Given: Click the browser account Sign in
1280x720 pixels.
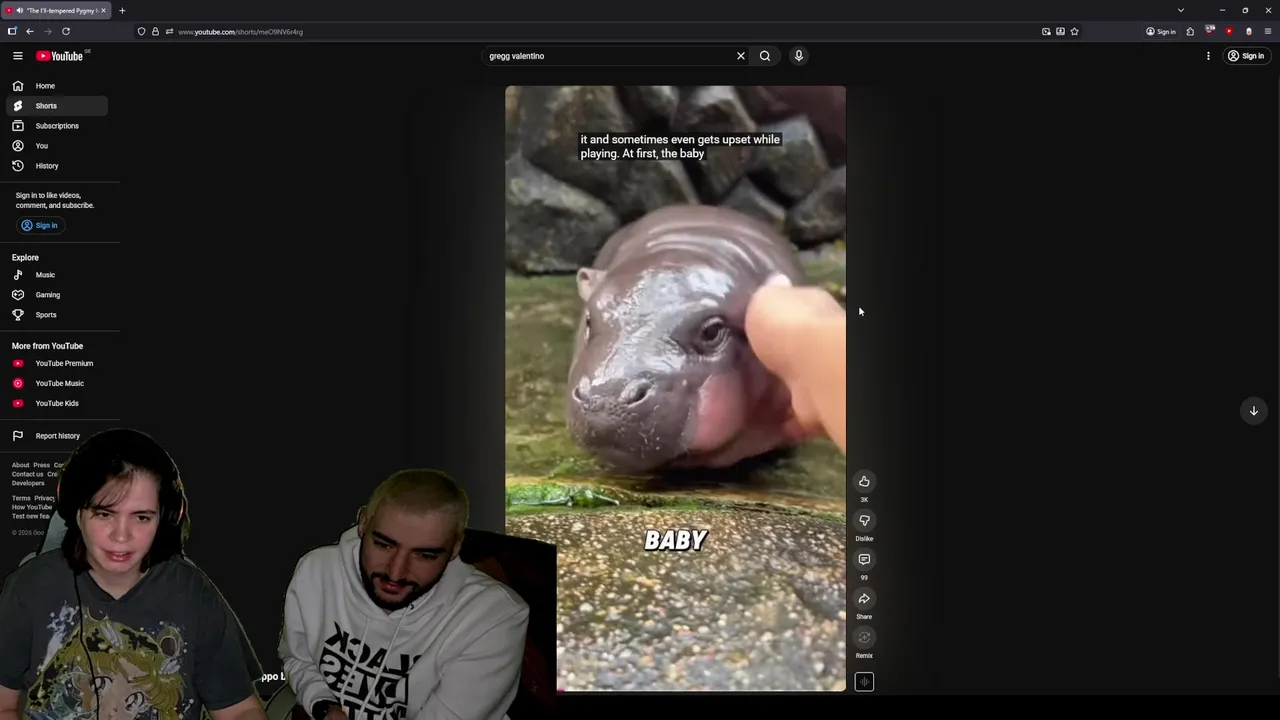Looking at the screenshot, I should 1161,32.
